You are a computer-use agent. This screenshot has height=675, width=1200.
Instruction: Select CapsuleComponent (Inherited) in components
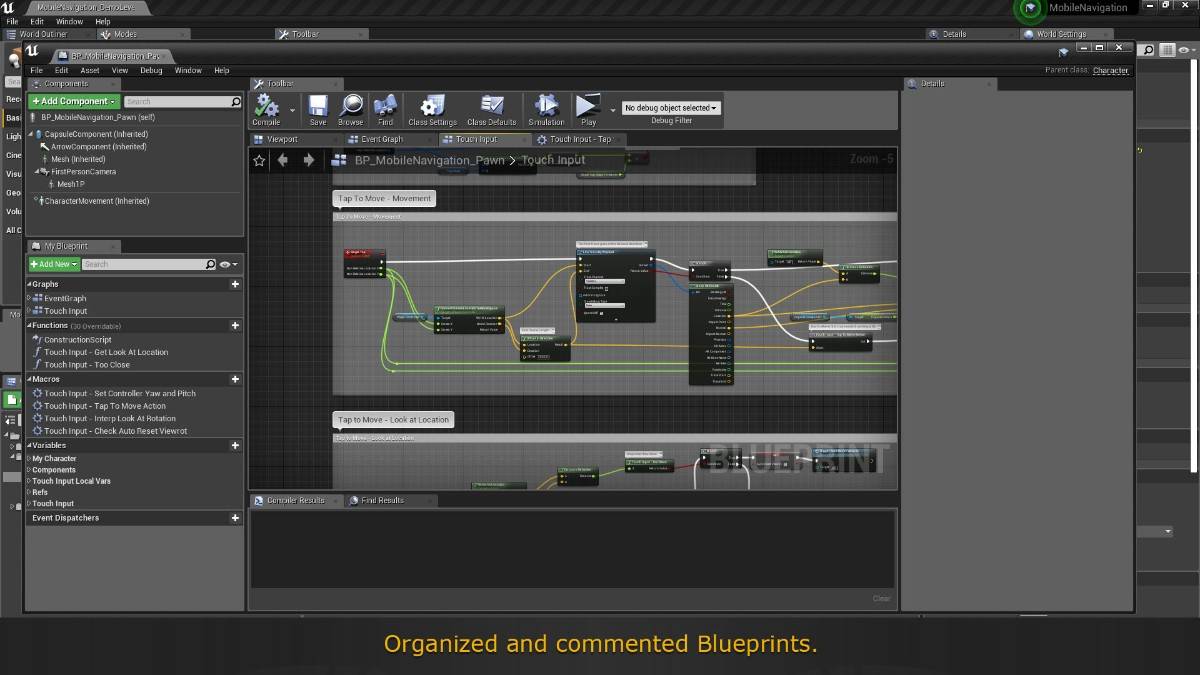[x=96, y=134]
